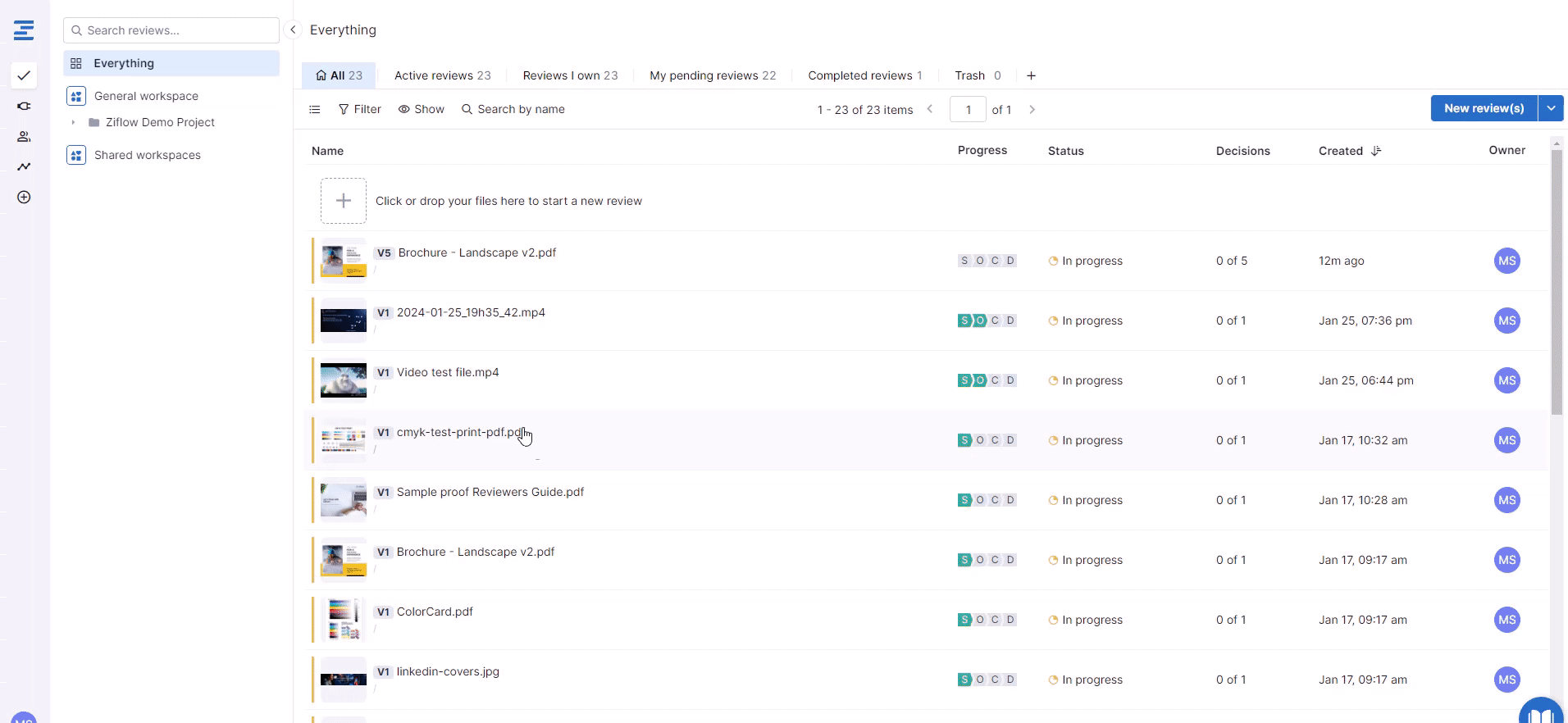Toggle the Show columns eye option
Screen dimensions: 1568x723
(421, 109)
